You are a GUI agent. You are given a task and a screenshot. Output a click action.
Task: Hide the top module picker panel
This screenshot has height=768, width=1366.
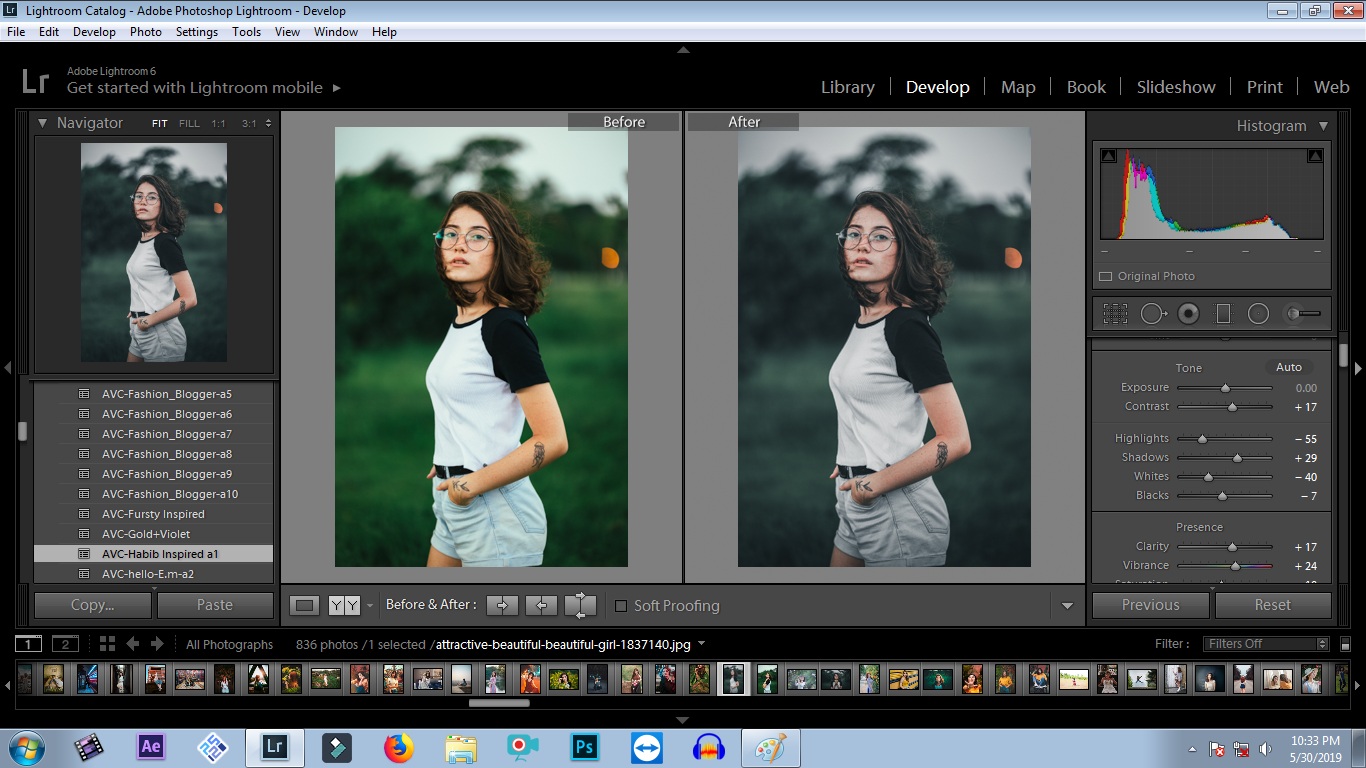coord(683,49)
